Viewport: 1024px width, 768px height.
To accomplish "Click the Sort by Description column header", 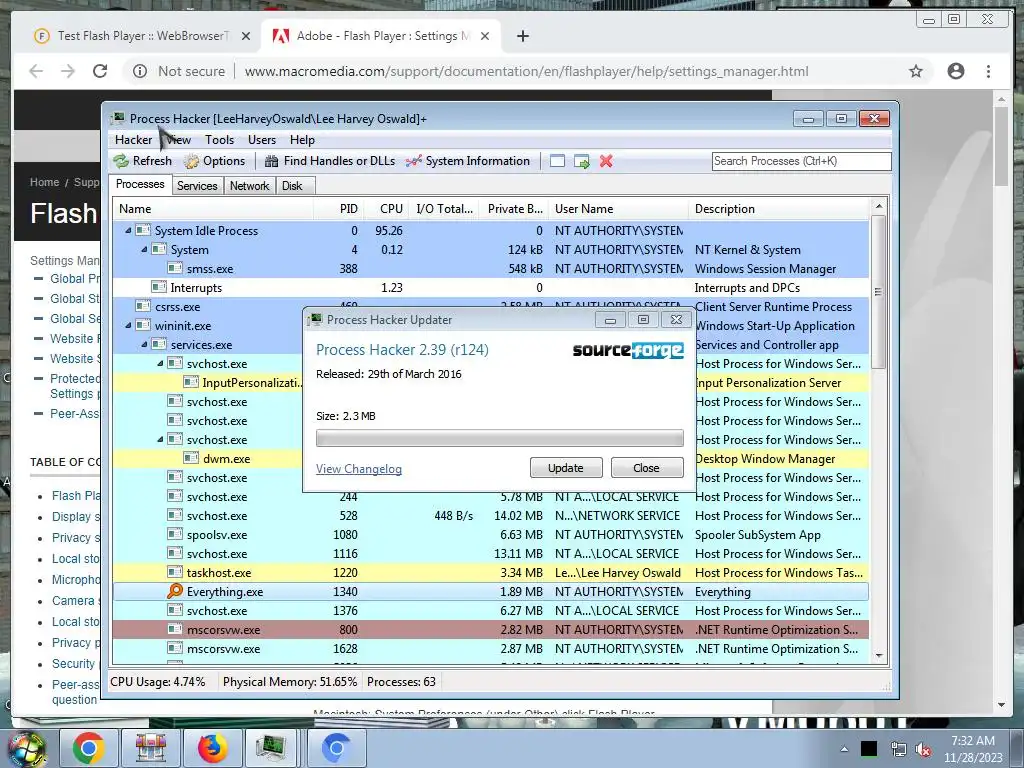I will pyautogui.click(x=778, y=208).
